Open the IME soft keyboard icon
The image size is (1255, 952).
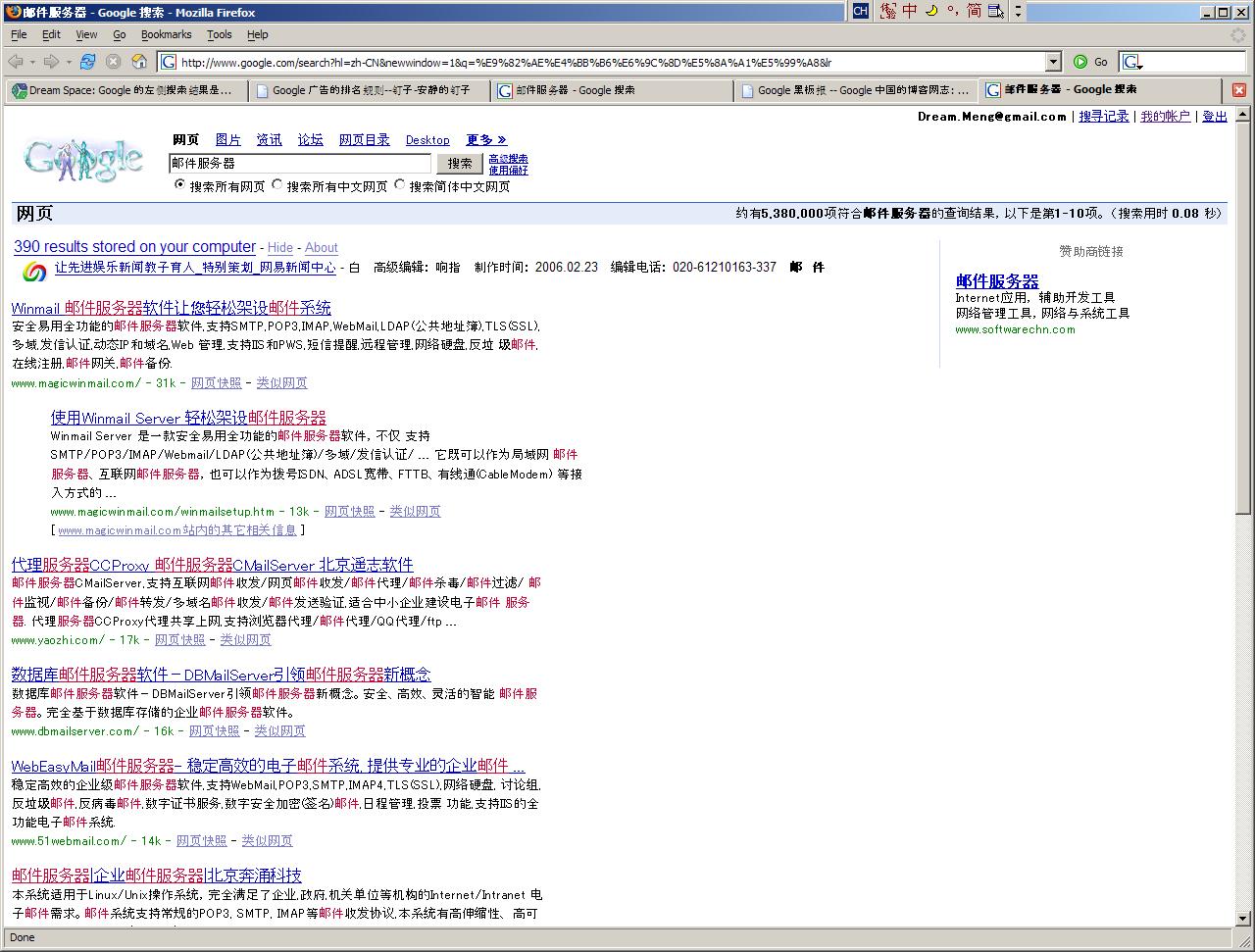995,11
